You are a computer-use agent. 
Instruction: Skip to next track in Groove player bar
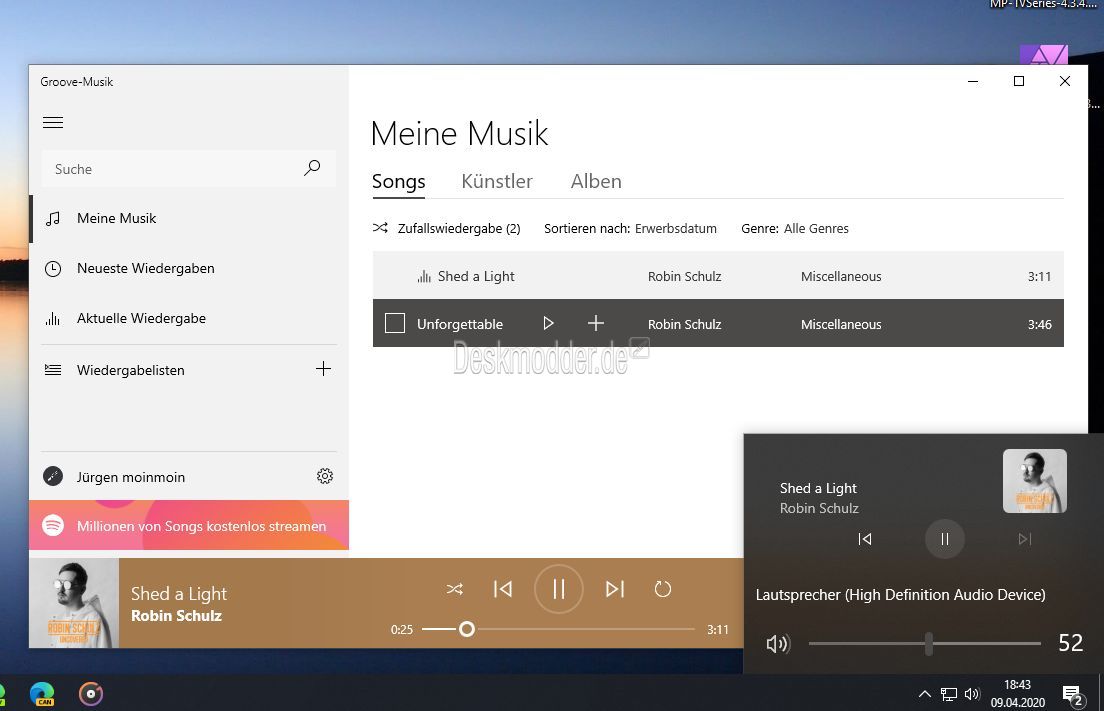click(615, 589)
